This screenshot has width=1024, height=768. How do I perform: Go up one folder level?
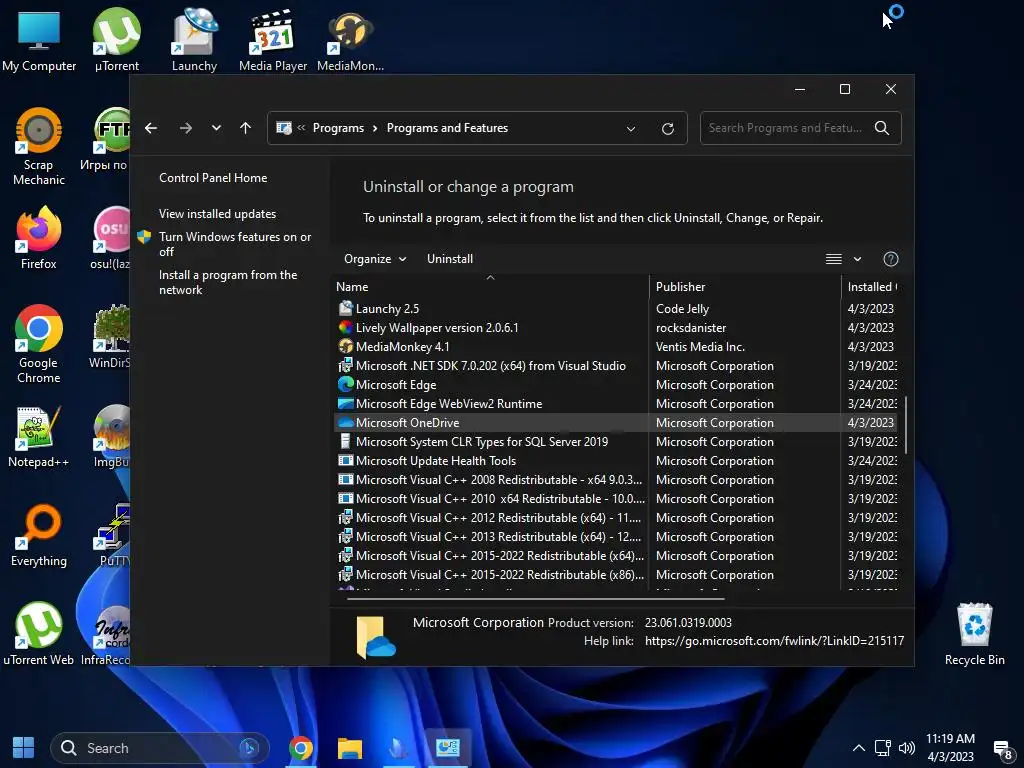coord(246,128)
